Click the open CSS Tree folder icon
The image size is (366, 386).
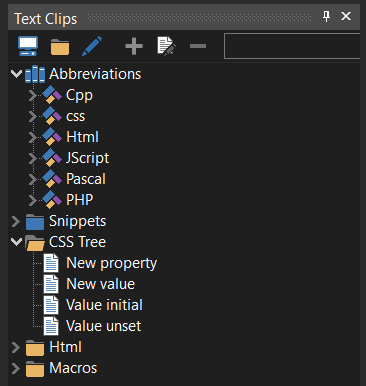click(35, 243)
